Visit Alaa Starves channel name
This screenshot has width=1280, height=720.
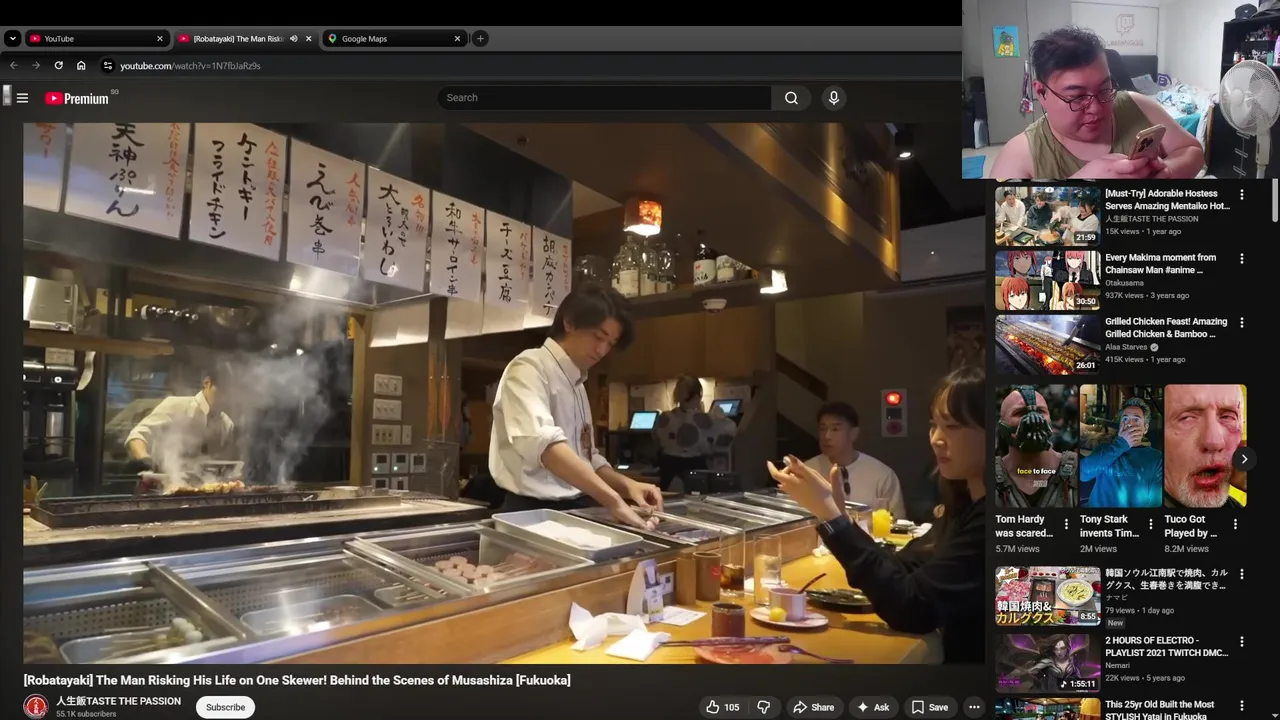coord(1126,347)
